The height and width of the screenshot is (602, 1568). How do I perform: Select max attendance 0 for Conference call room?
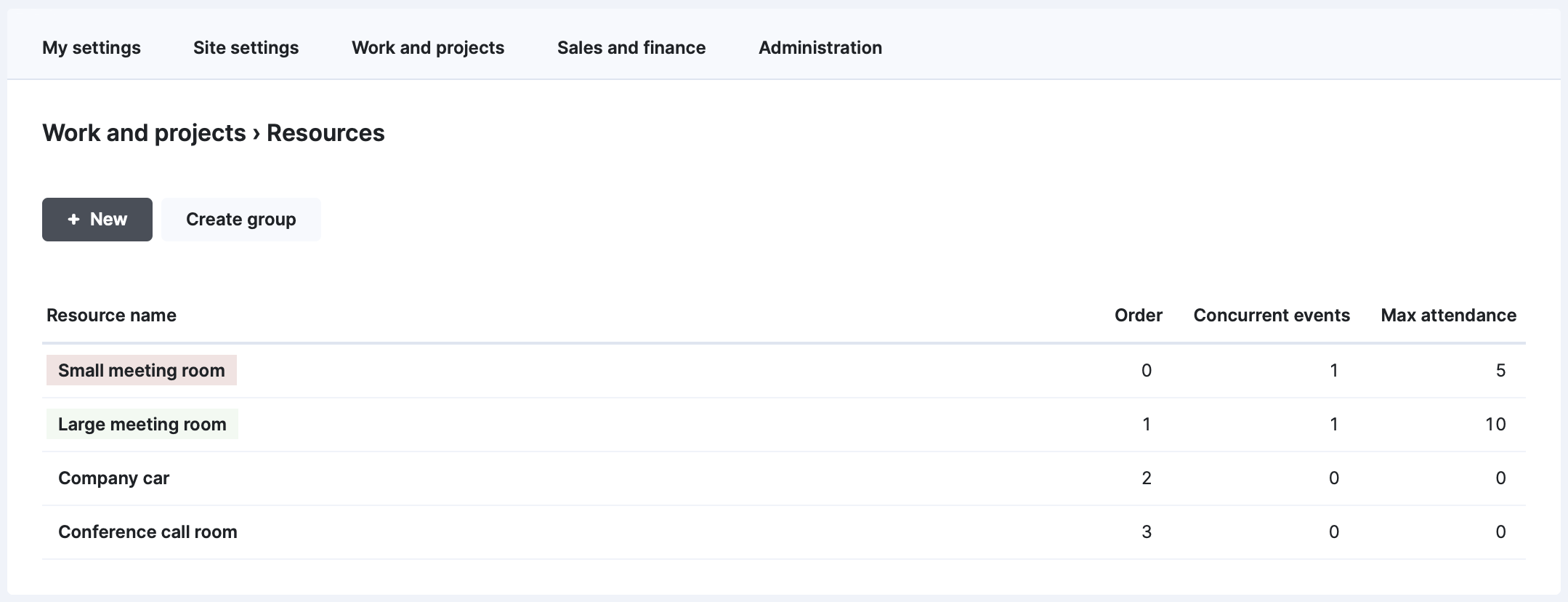pos(1500,532)
